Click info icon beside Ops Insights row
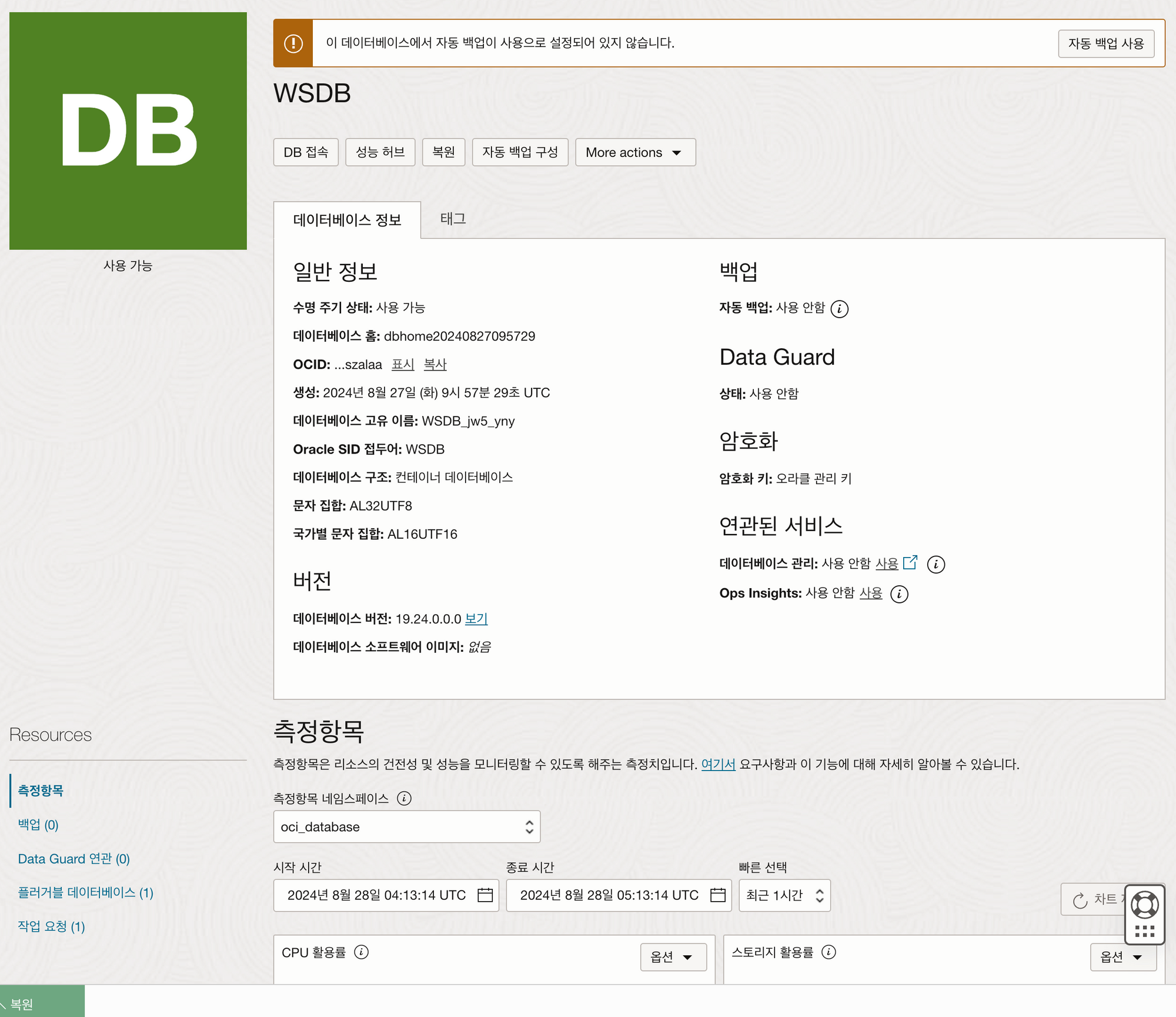Viewport: 1176px width, 1017px height. pyautogui.click(x=899, y=594)
